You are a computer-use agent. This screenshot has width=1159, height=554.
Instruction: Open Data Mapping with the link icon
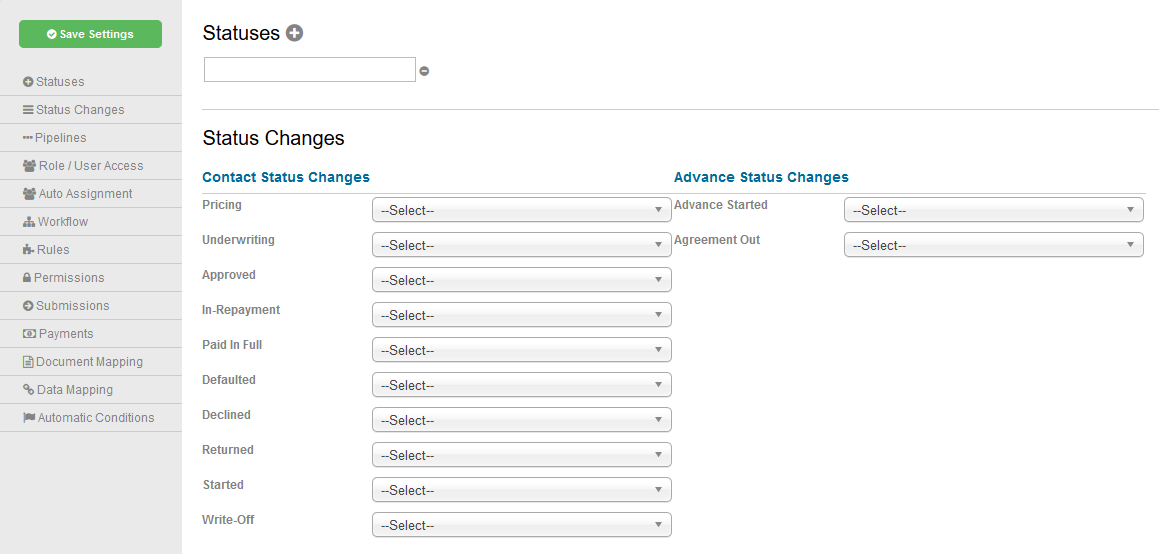90,390
